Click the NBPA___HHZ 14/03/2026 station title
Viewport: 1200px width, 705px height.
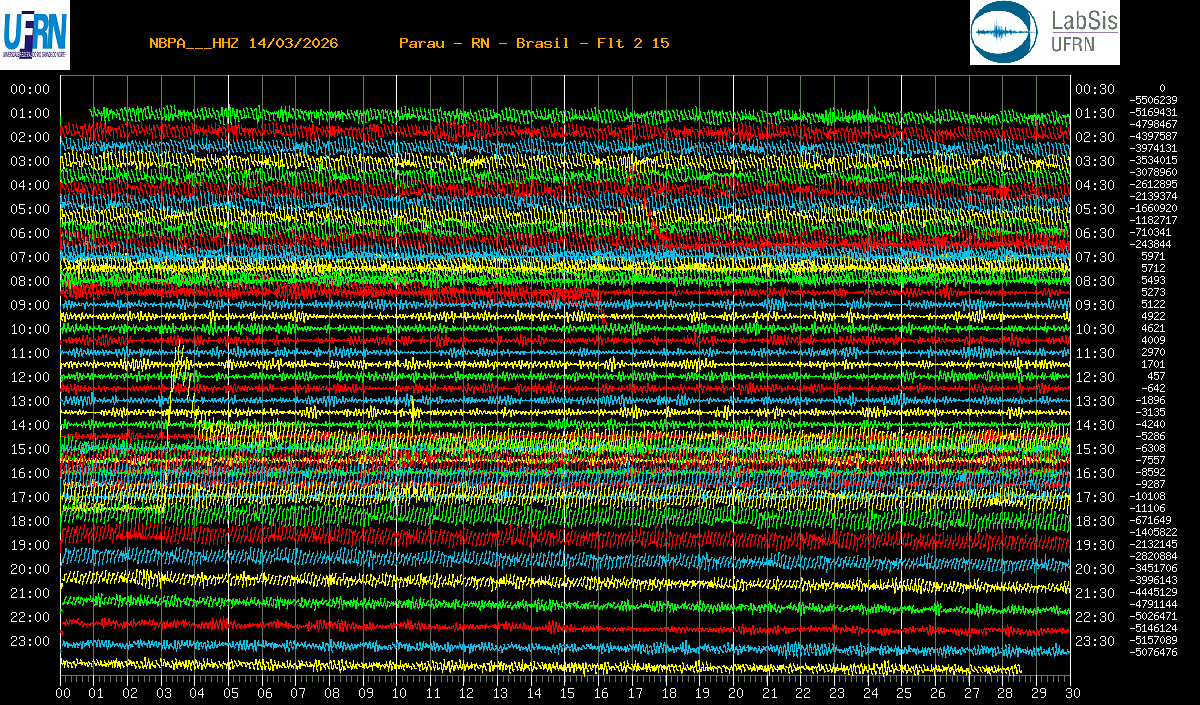[243, 43]
